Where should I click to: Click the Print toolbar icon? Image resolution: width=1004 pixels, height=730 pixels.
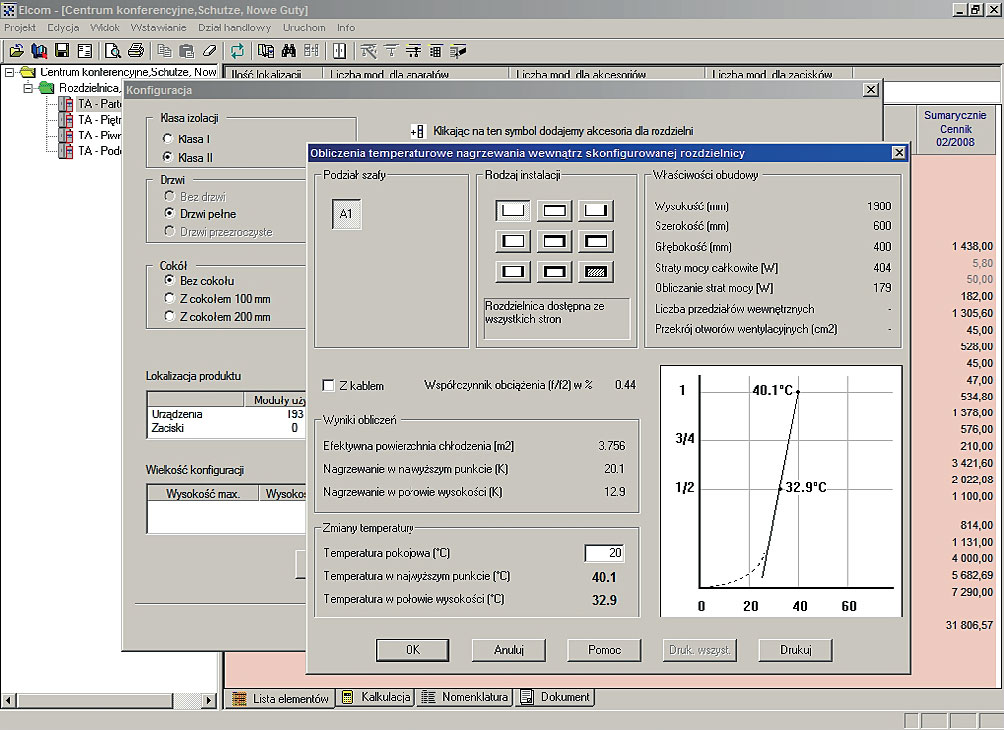pos(137,50)
